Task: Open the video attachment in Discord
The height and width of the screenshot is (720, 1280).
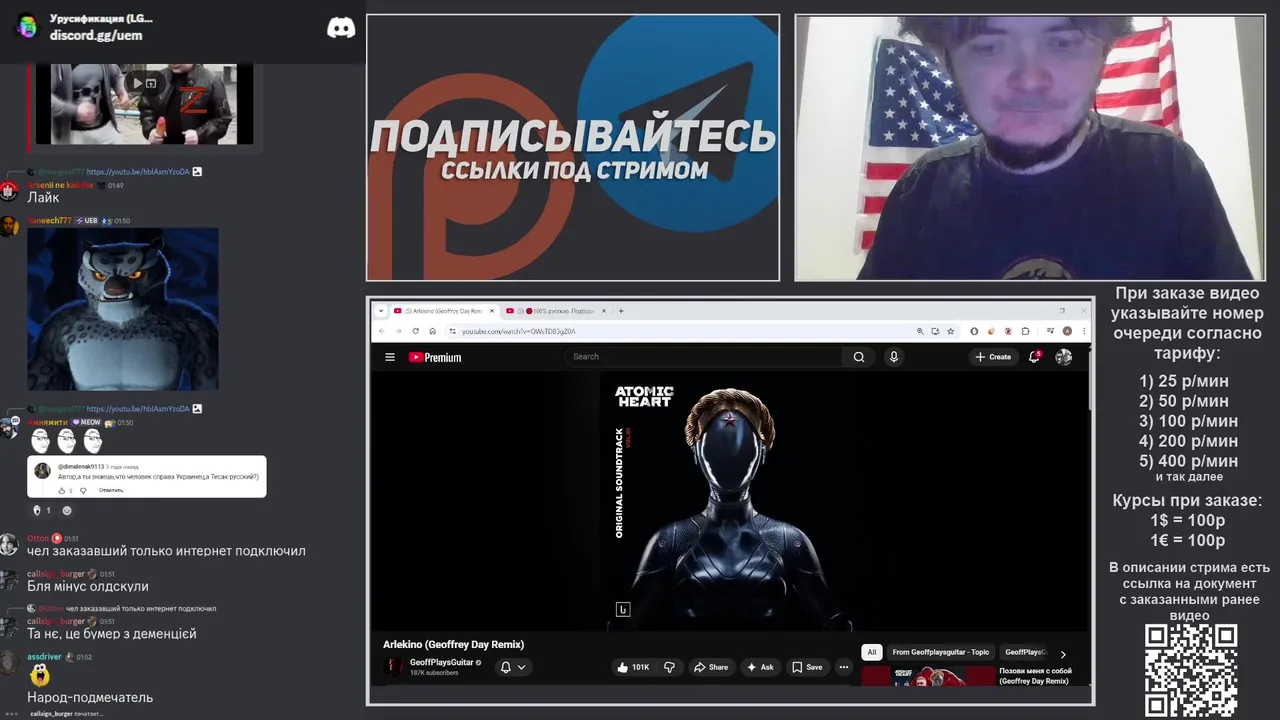Action: (145, 104)
